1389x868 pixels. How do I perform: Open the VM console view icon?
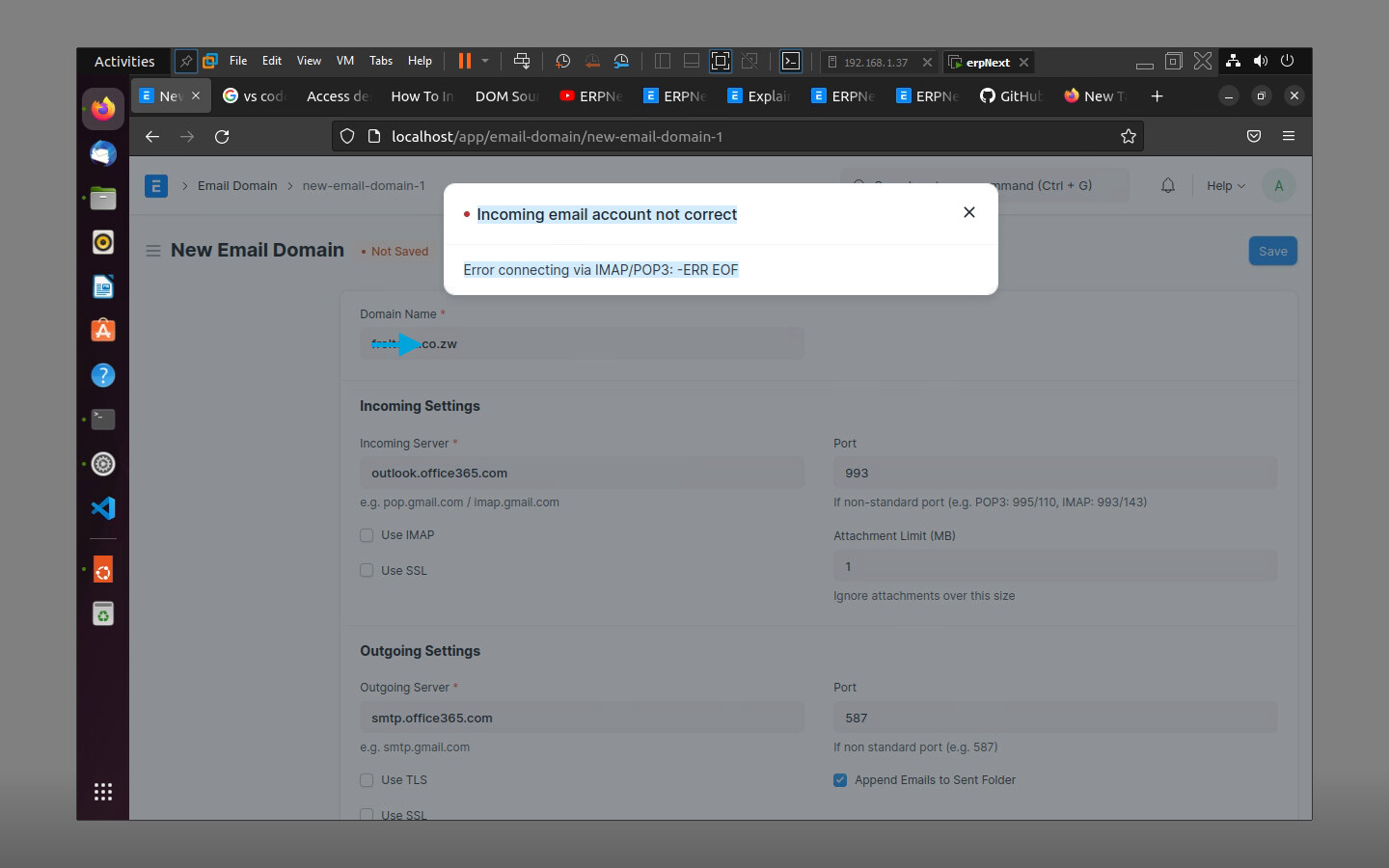tap(791, 61)
